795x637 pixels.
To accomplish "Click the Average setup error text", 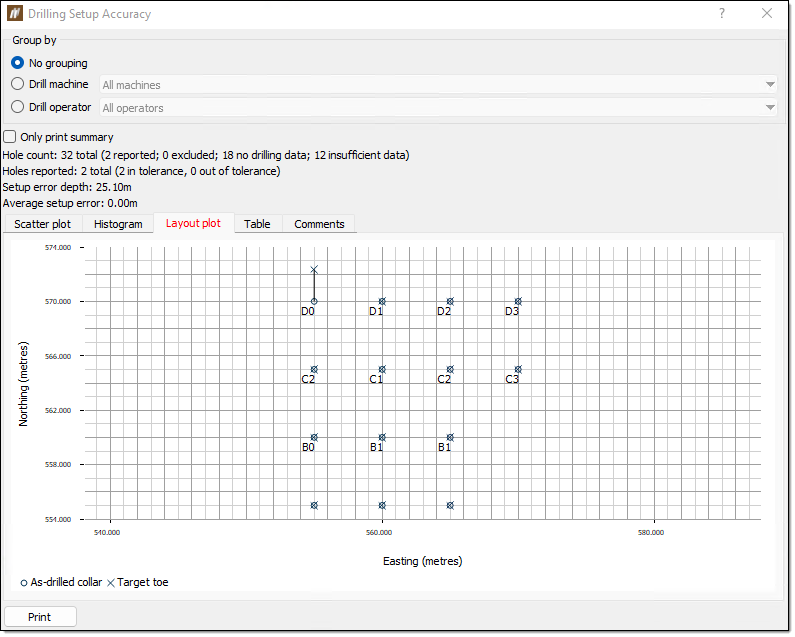I will [x=70, y=203].
